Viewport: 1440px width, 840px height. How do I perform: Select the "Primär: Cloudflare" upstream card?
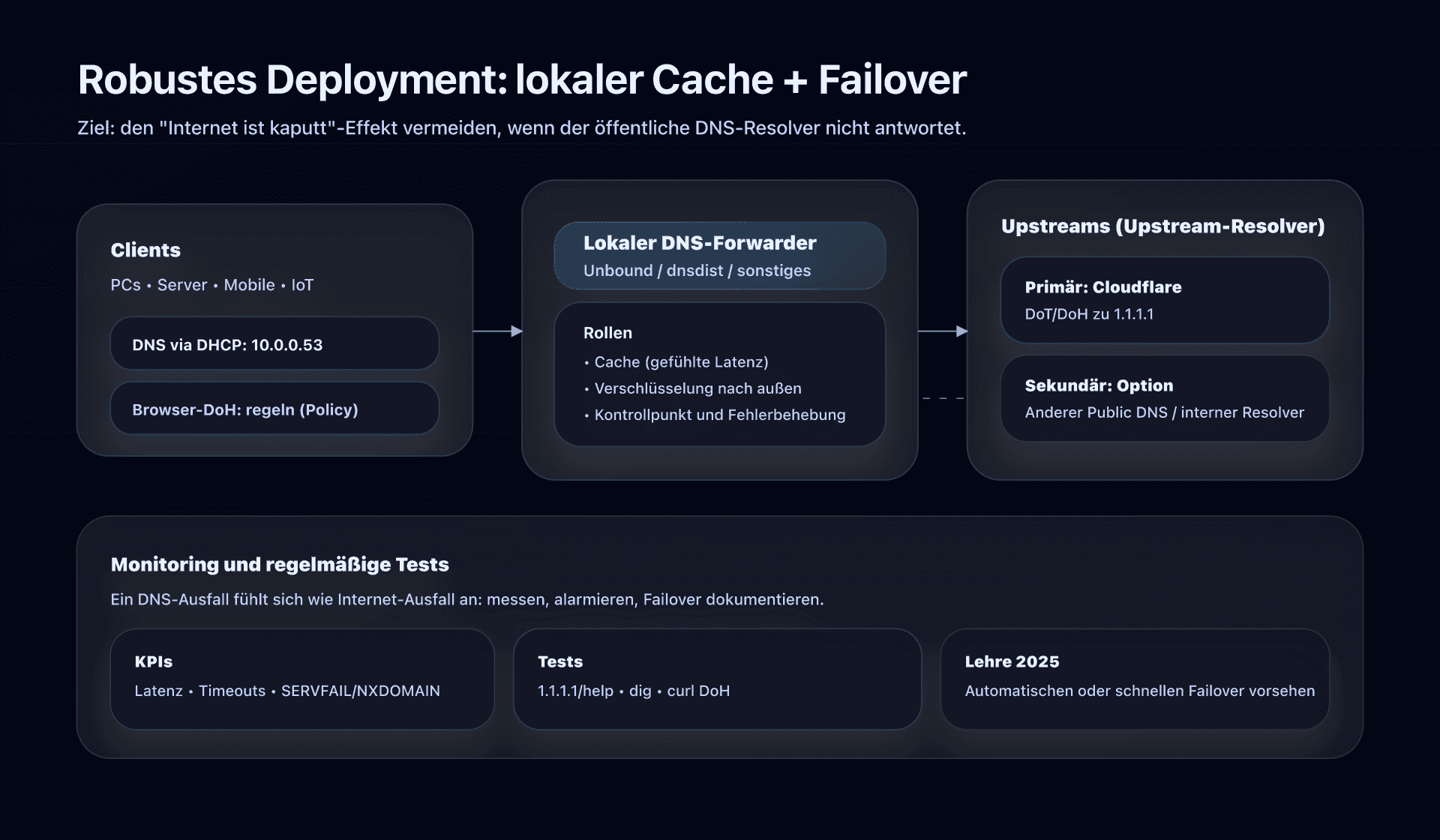pos(1163,299)
